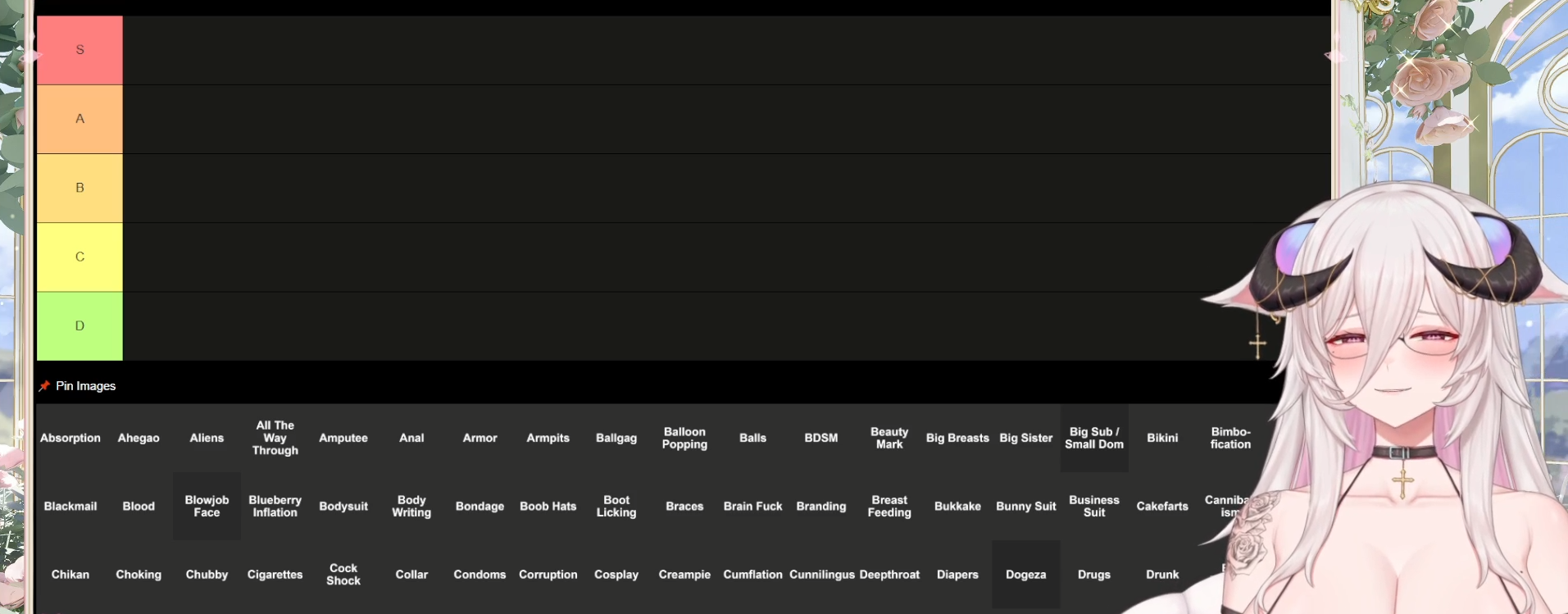This screenshot has width=1568, height=614.
Task: Pick the Beauty Mark tile
Action: 889,438
